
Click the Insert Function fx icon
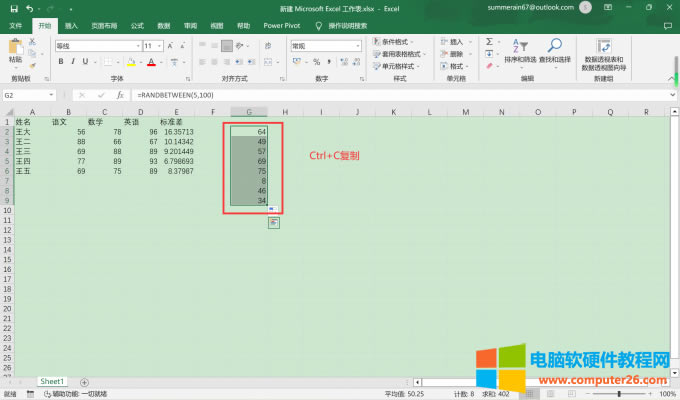tap(119, 95)
